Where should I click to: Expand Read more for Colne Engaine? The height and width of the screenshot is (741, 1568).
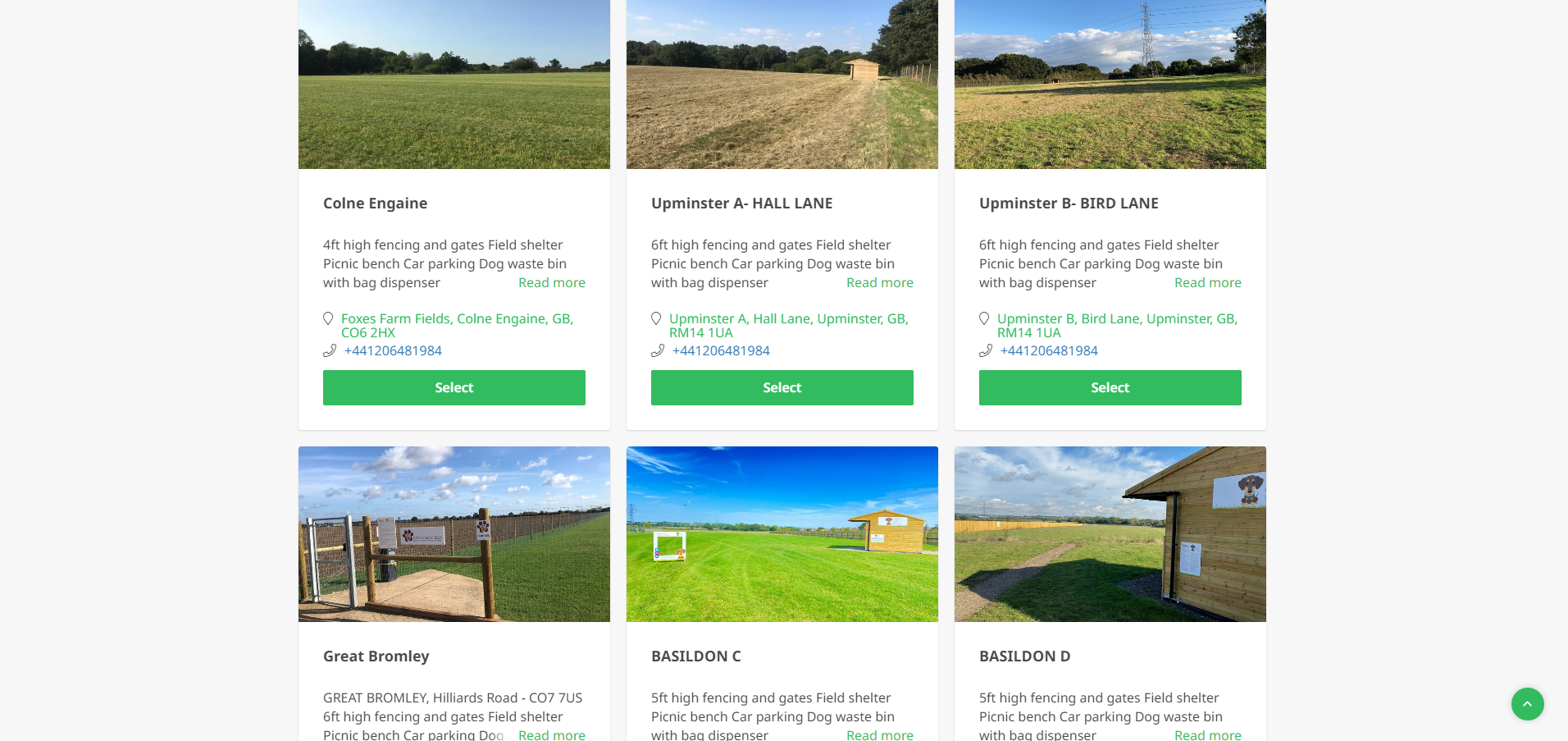[x=552, y=282]
